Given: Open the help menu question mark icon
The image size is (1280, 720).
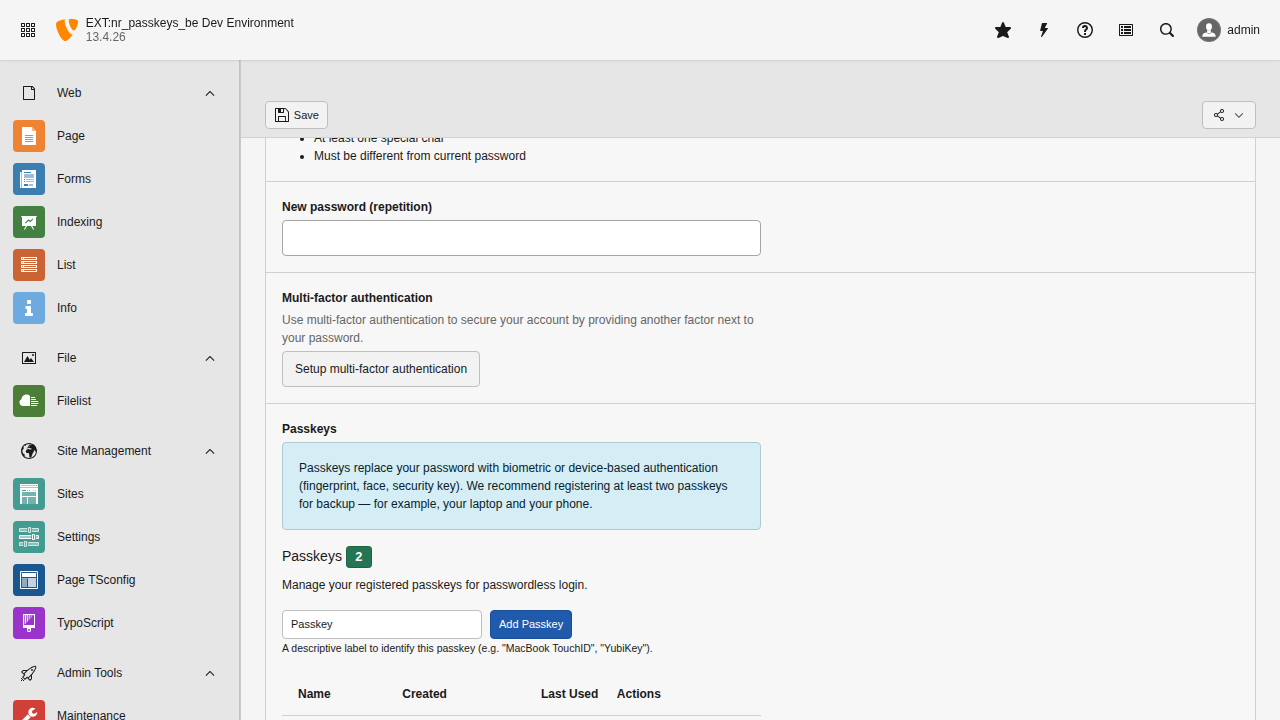Looking at the screenshot, I should tap(1085, 30).
